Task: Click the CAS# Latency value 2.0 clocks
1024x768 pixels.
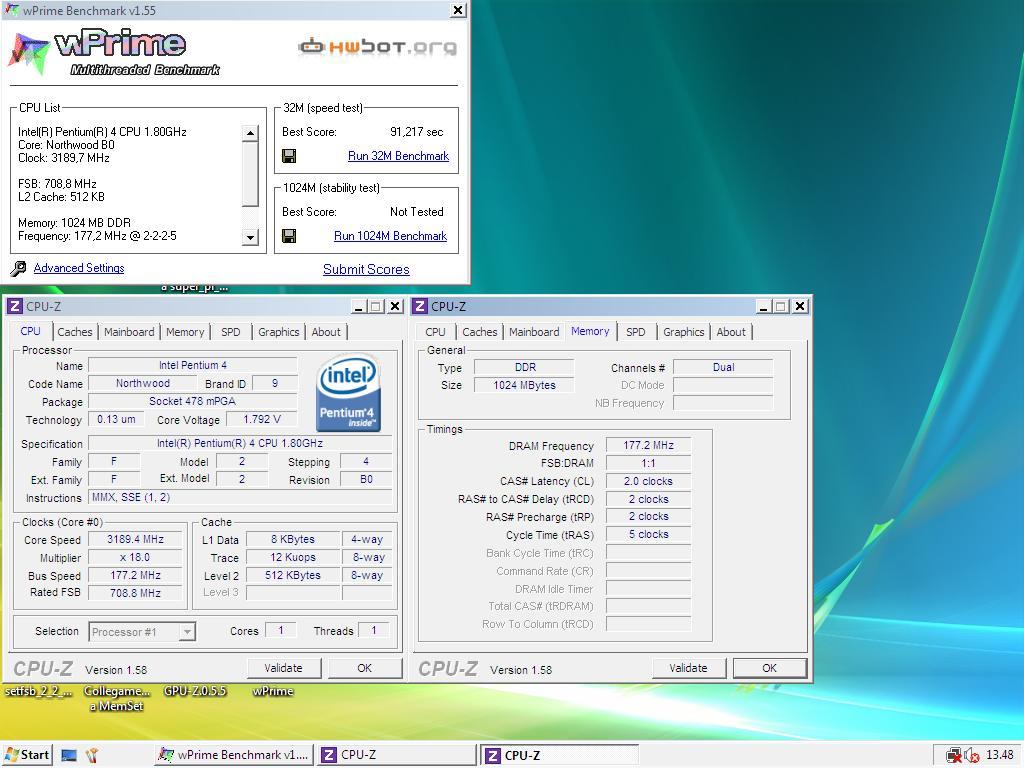Action: [648, 481]
